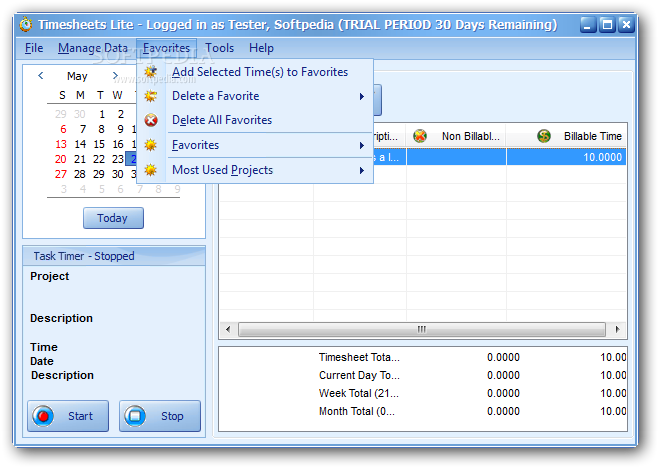The width and height of the screenshot is (659, 468).
Task: Click the red record icon on the Start button
Action: tap(43, 416)
